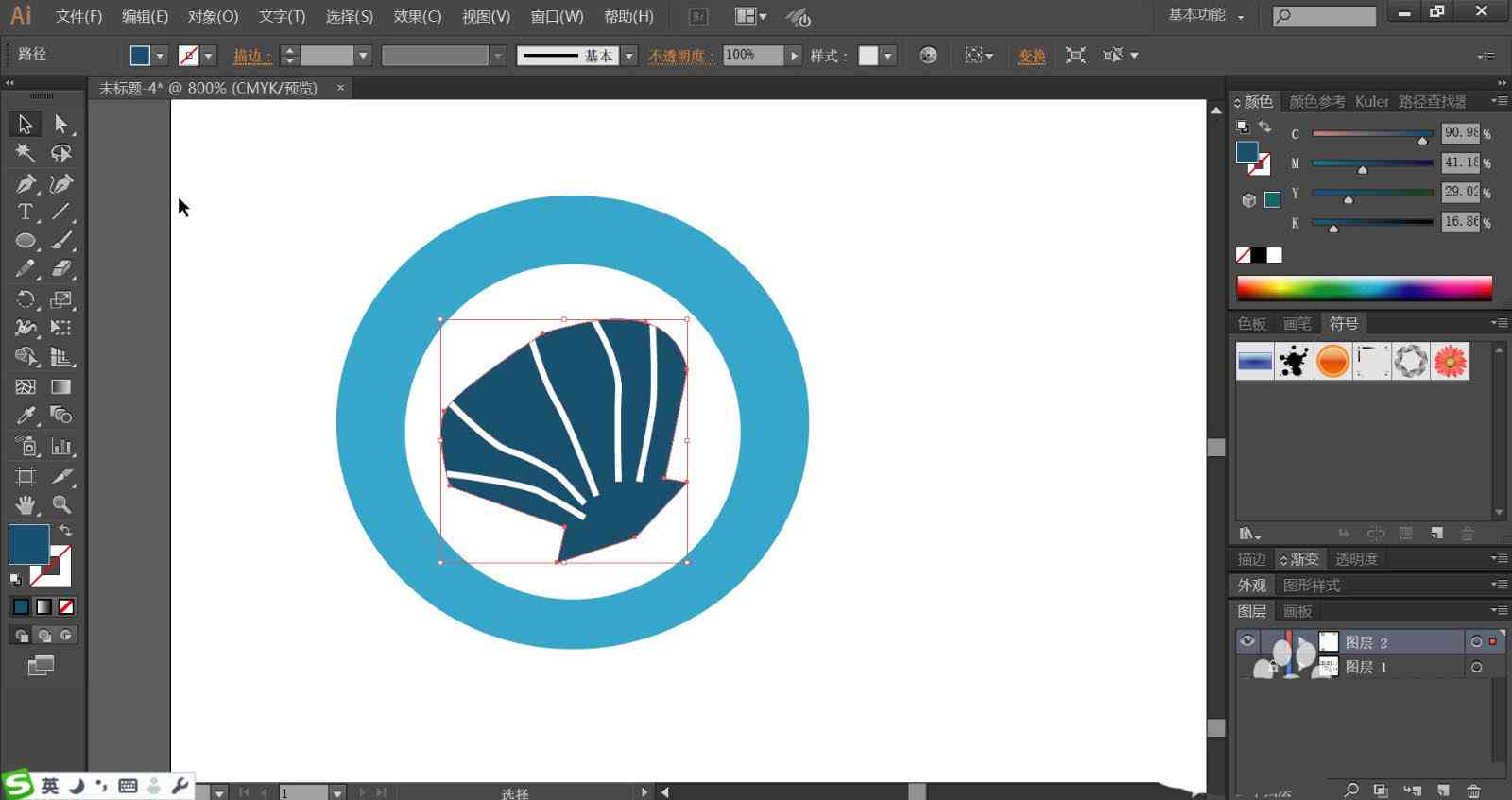Open the 文件(F) menu
Image resolution: width=1512 pixels, height=800 pixels.
79,17
